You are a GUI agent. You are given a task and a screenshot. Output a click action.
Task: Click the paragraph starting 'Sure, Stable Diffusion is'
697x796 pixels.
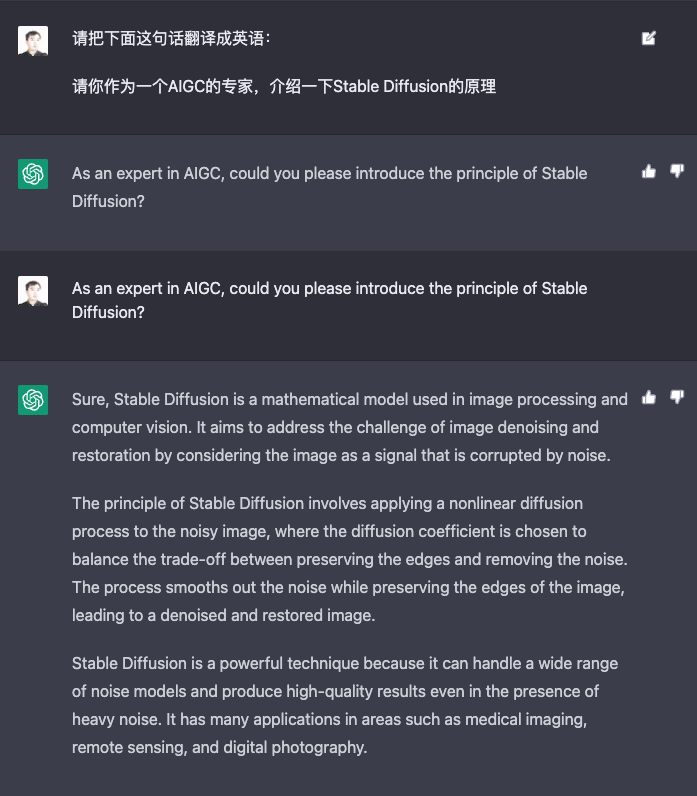349,427
